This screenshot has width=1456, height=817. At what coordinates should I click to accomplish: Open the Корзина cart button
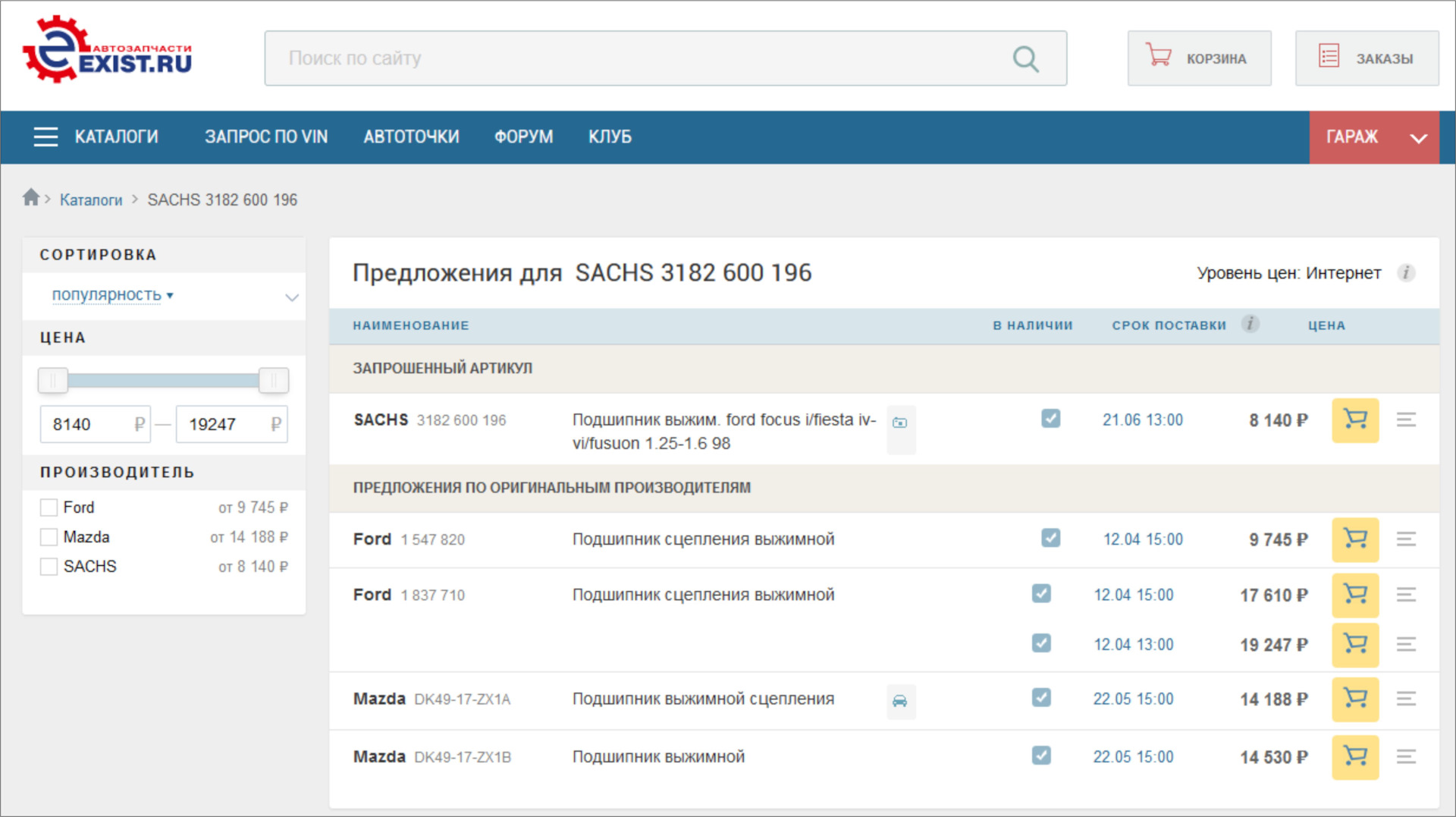(x=1199, y=58)
